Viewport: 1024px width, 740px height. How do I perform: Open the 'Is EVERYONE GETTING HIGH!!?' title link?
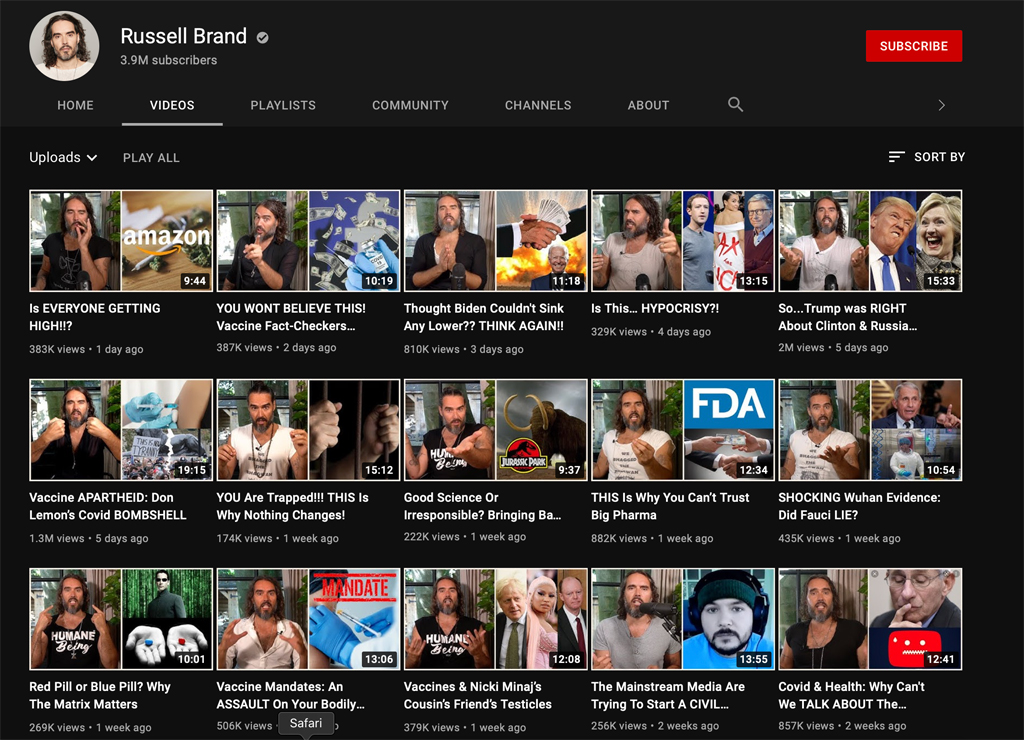(95, 317)
